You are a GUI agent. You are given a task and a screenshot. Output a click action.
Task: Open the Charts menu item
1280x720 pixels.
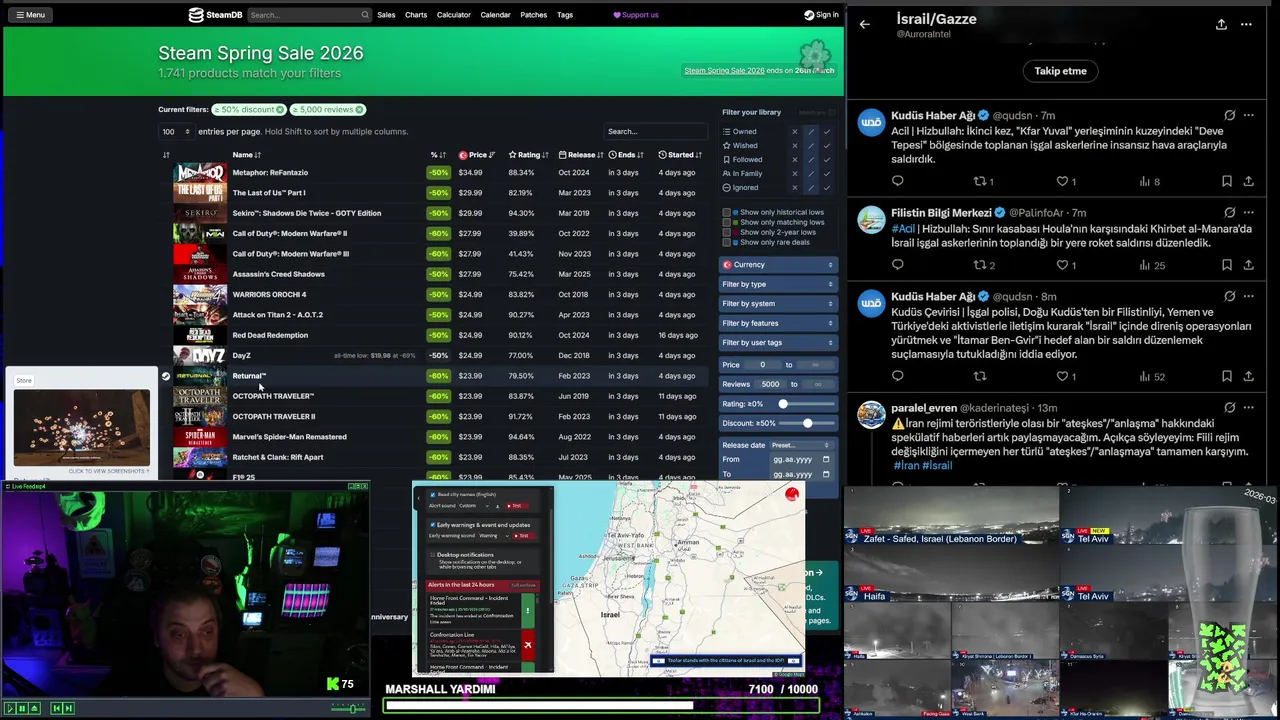pos(416,15)
